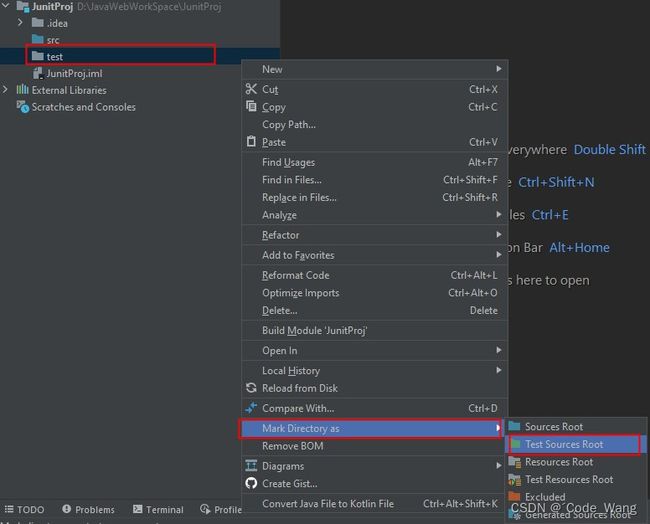Select Delete... menu entry
This screenshot has height=524, width=650.
(374, 310)
